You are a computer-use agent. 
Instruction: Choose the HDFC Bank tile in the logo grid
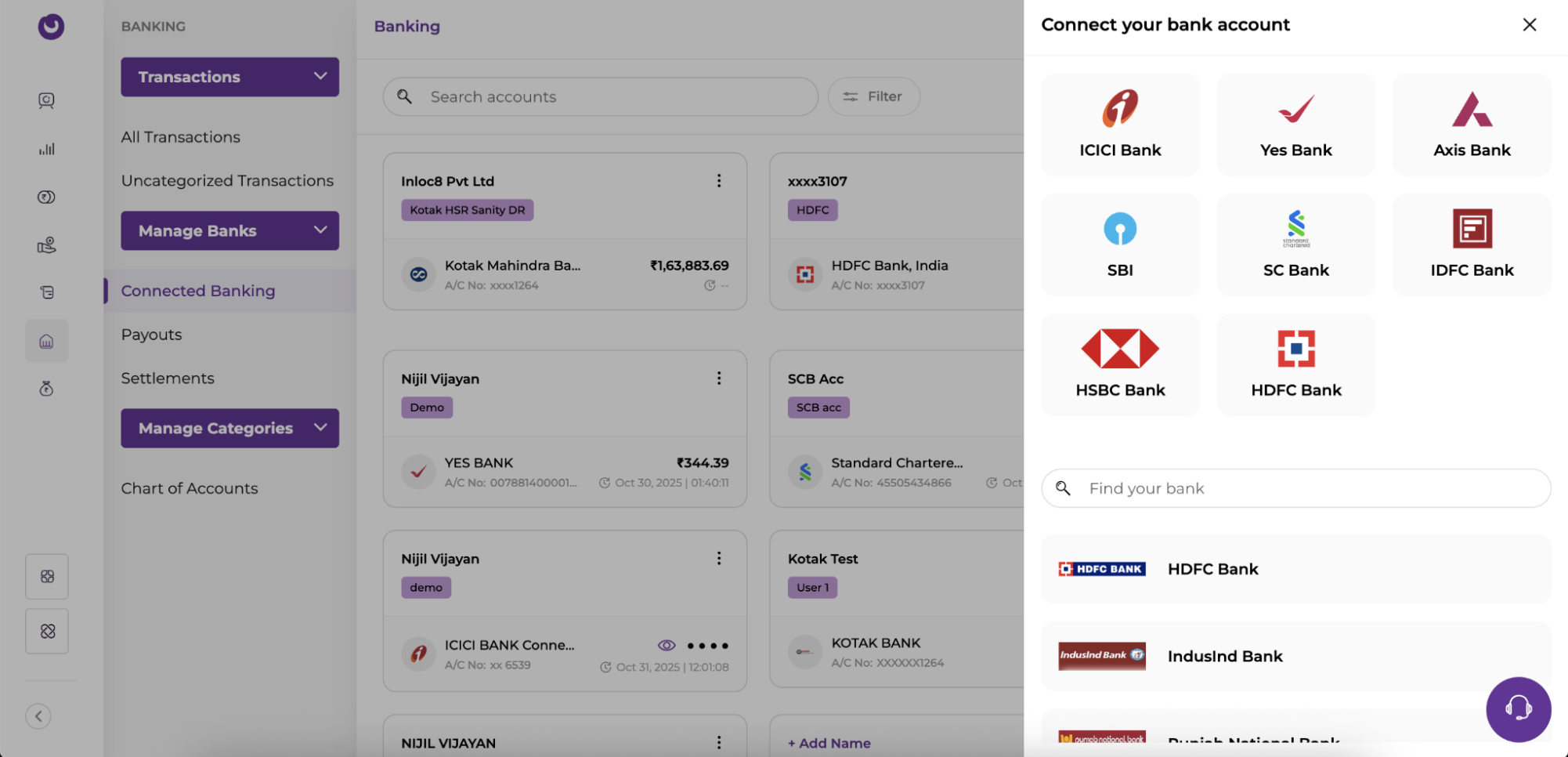pos(1296,364)
